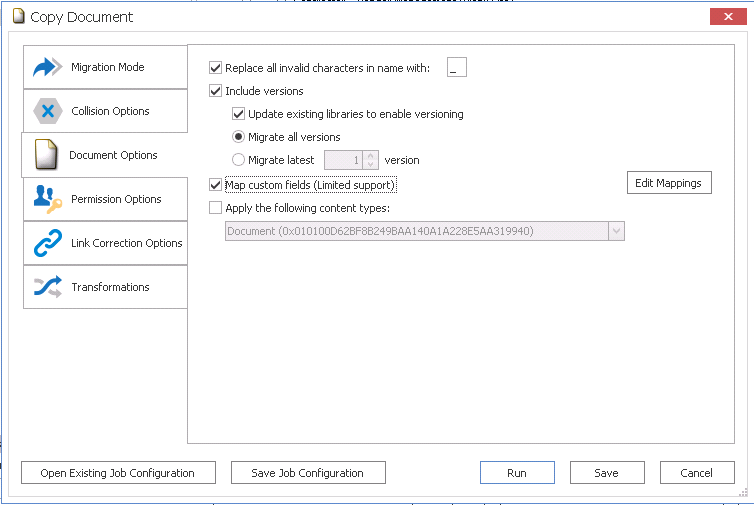
Task: Click the Edit Mappings button
Action: (x=669, y=183)
